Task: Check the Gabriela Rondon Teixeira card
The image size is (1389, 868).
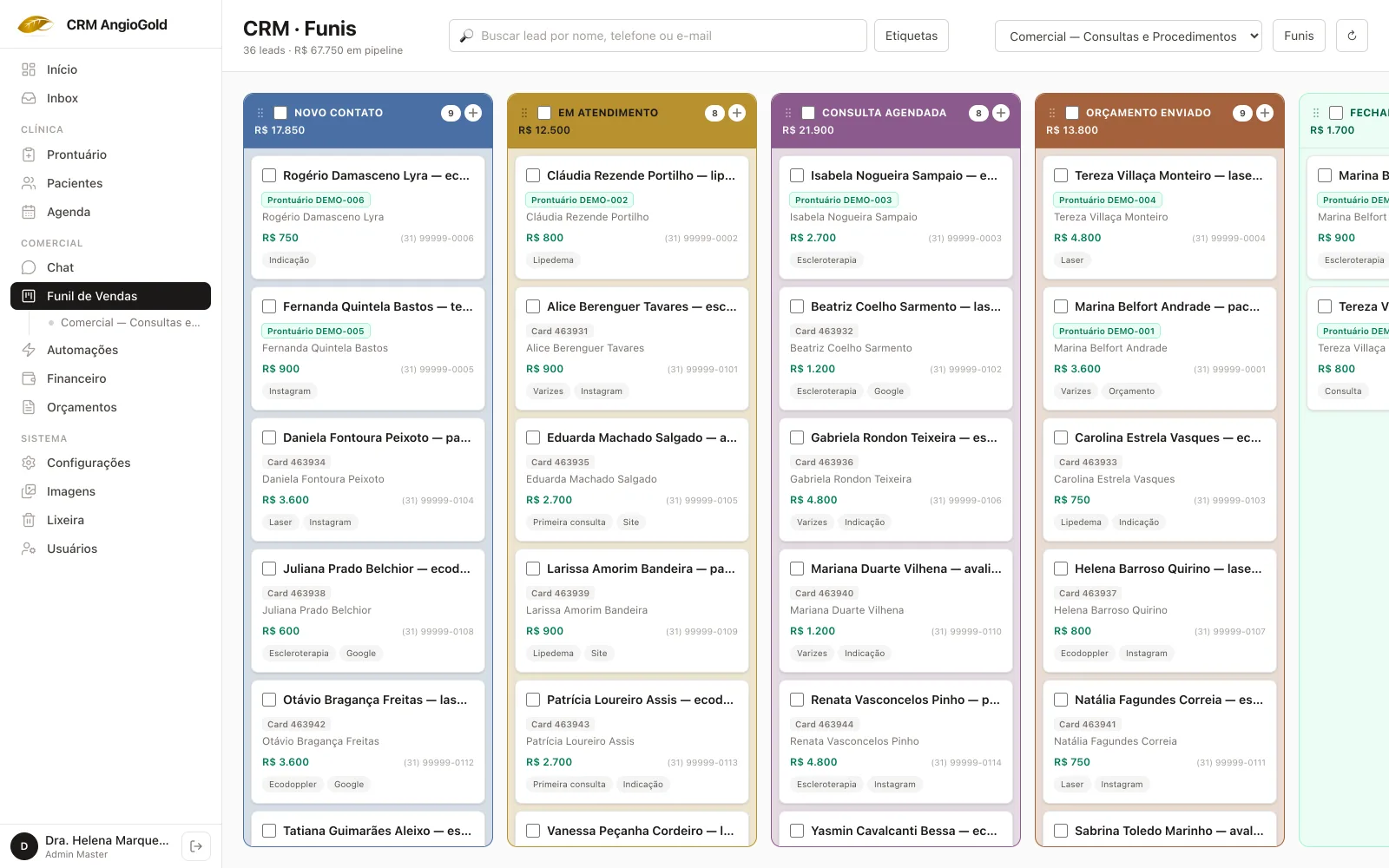Action: click(x=797, y=437)
